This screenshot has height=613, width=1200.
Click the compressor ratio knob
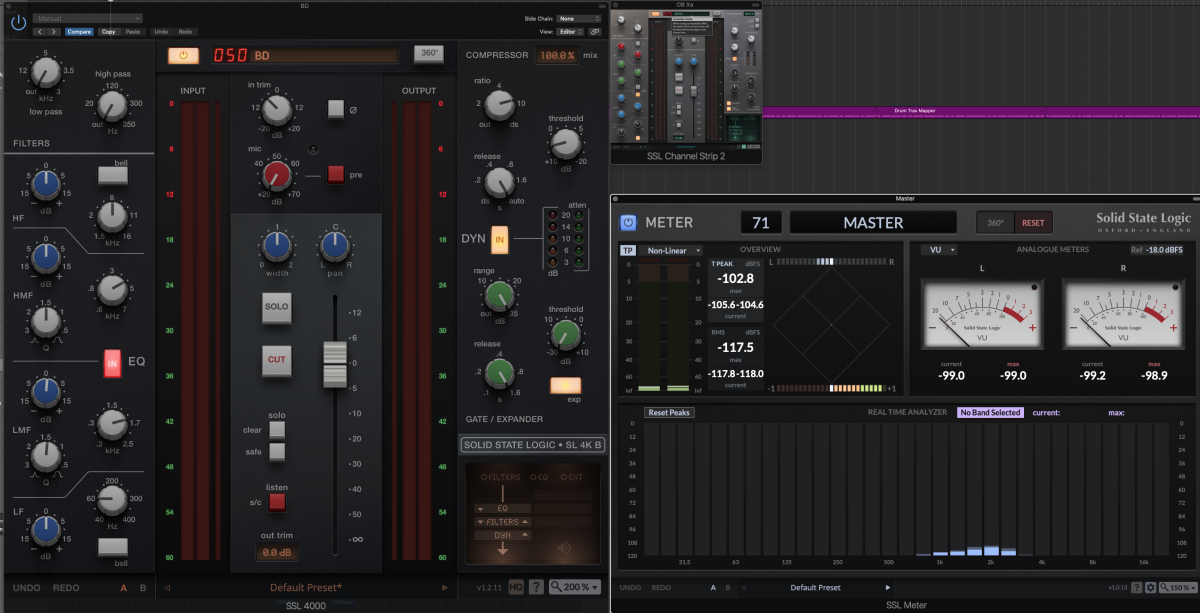click(x=500, y=103)
